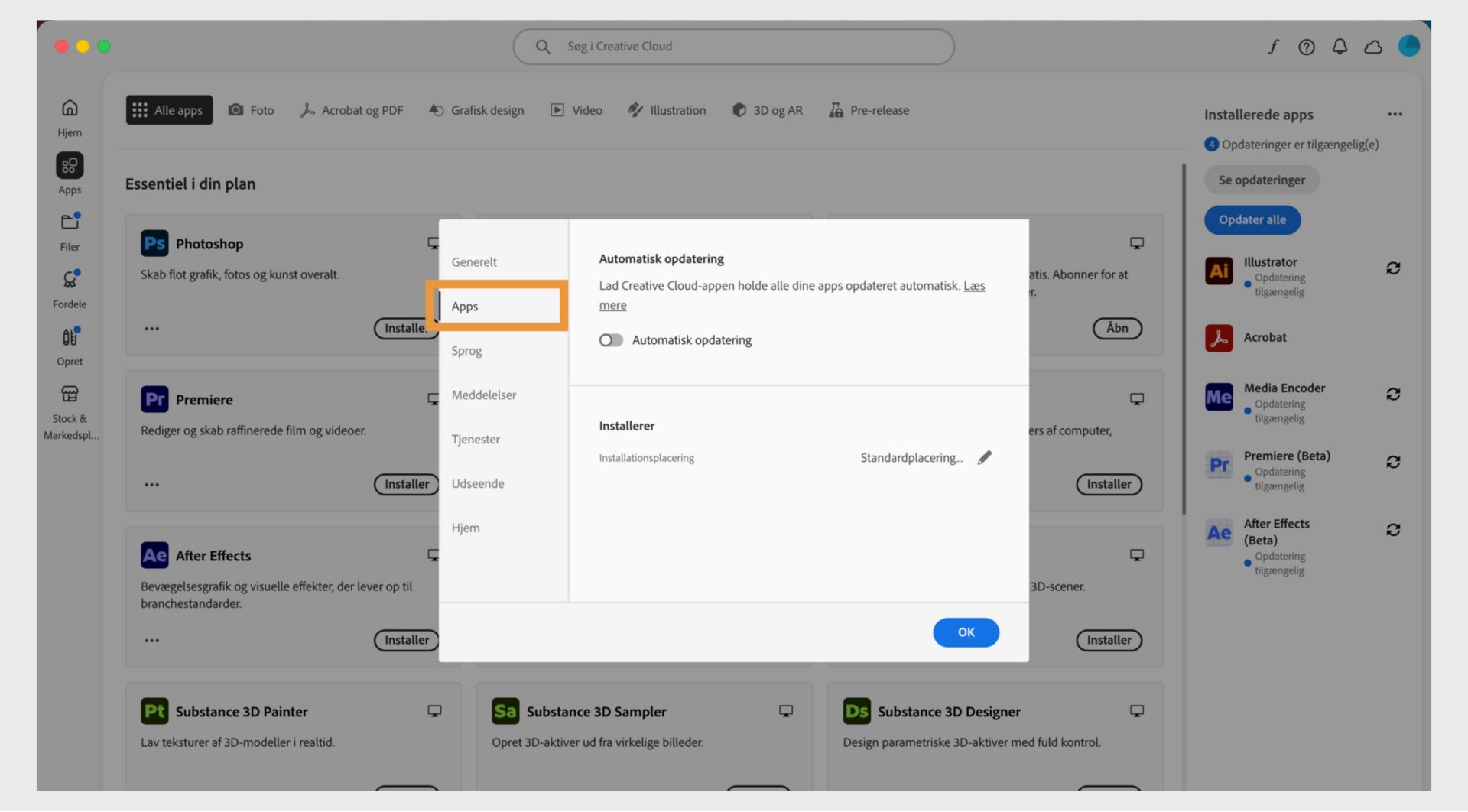This screenshot has height=812, width=1468.
Task: Click Se opdateringer button
Action: pyautogui.click(x=1262, y=180)
